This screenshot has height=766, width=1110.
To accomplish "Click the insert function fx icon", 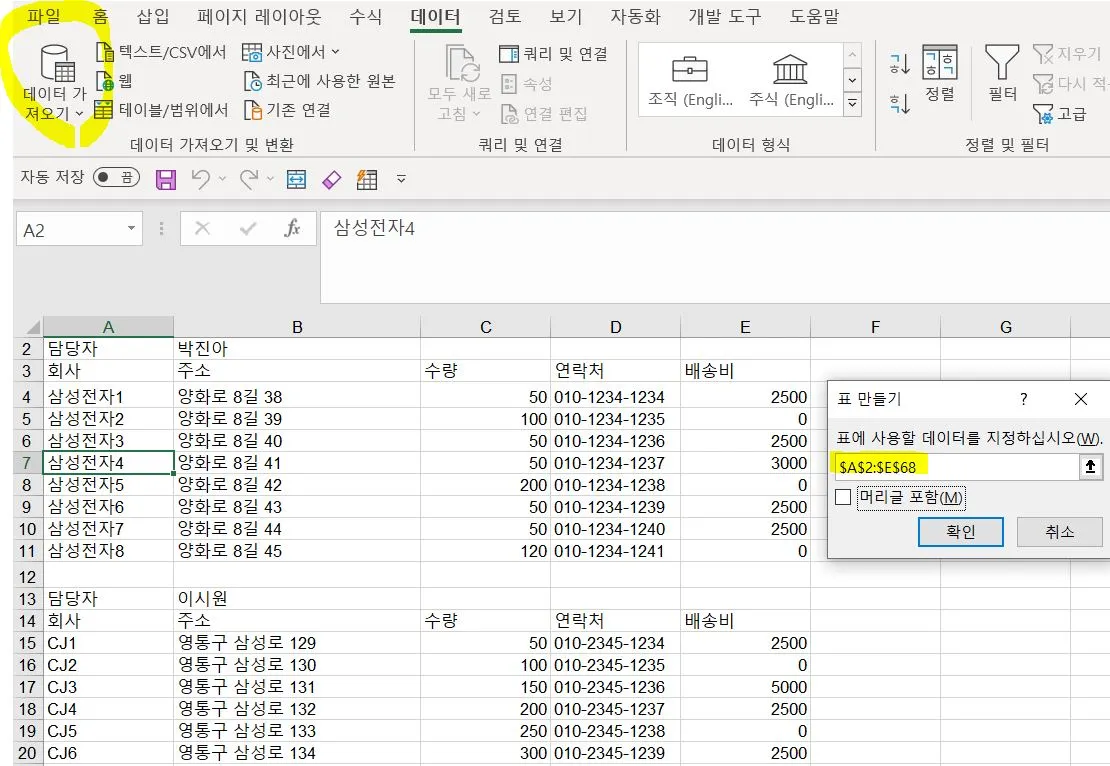I will click(x=292, y=228).
